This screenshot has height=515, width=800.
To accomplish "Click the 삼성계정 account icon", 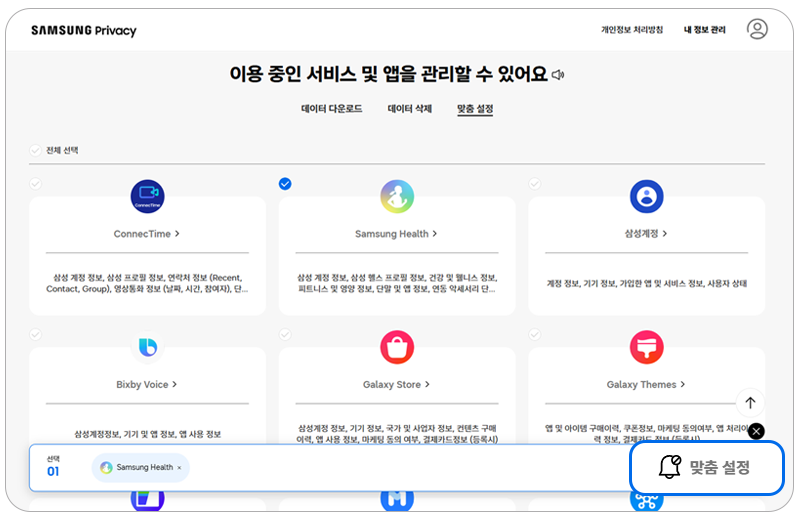I will 646,197.
